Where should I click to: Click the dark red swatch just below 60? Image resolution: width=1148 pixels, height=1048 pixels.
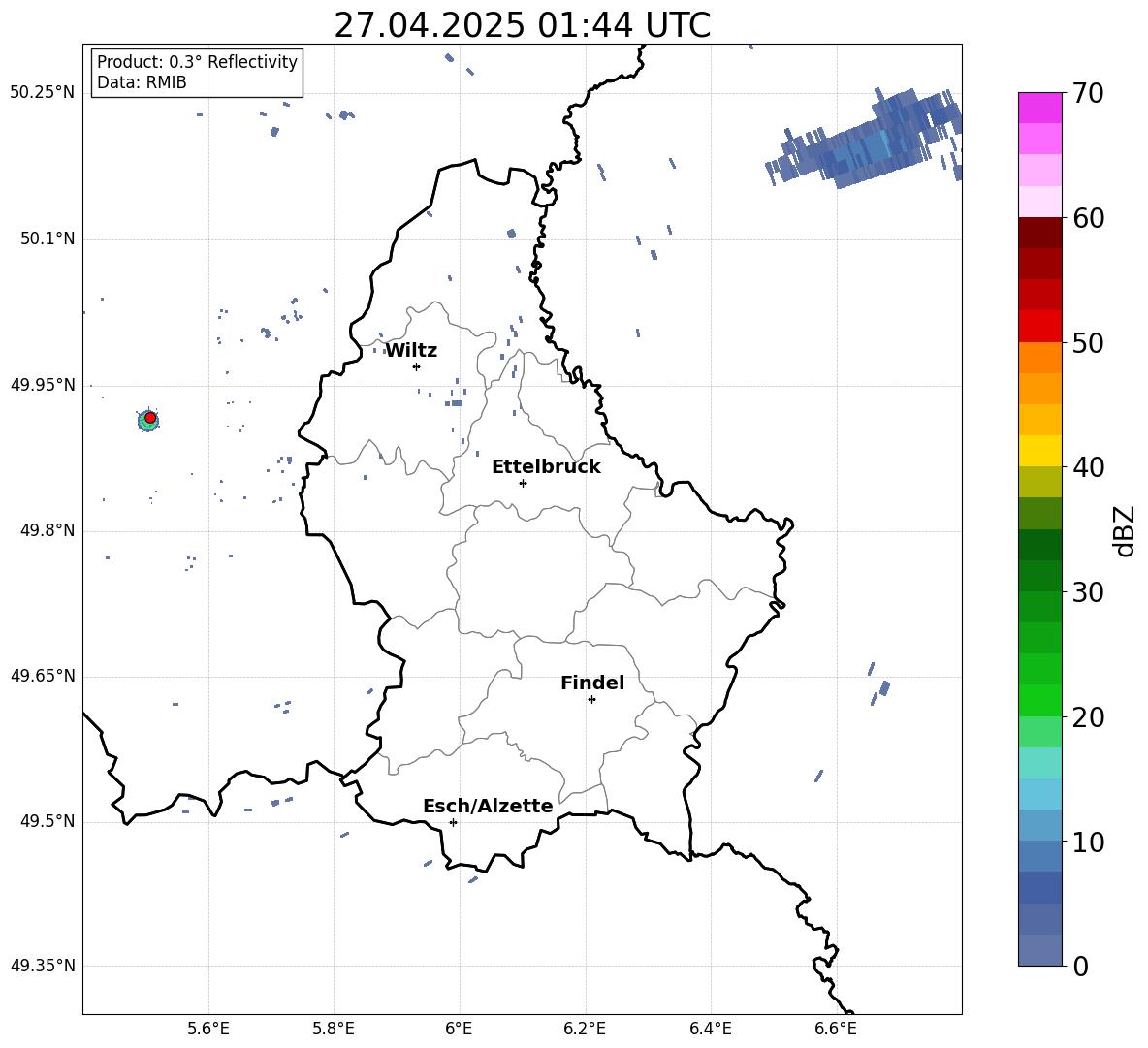[1040, 233]
